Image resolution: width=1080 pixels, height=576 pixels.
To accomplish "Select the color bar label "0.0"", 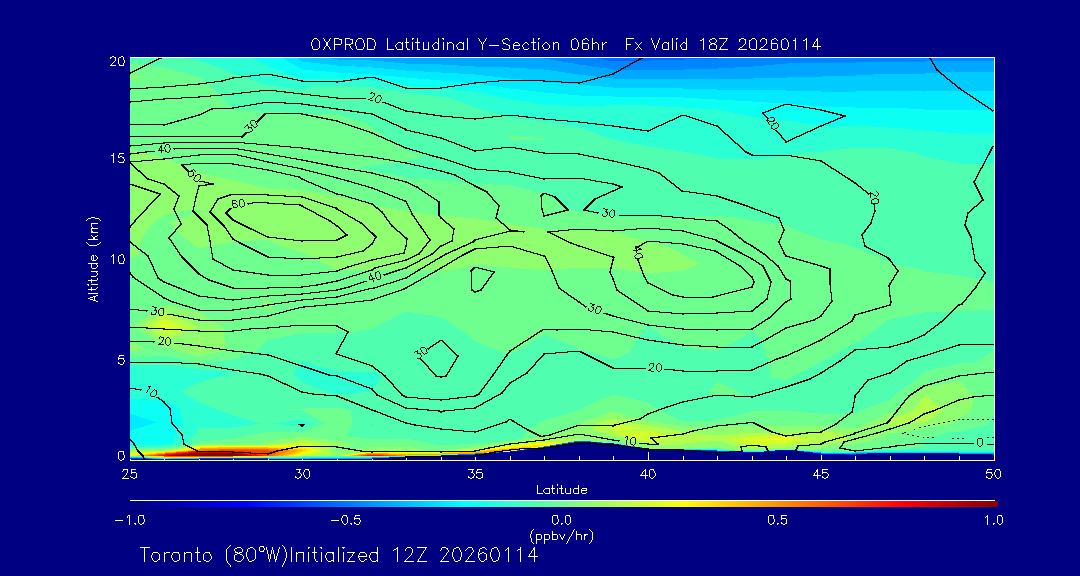I will pyautogui.click(x=561, y=520).
